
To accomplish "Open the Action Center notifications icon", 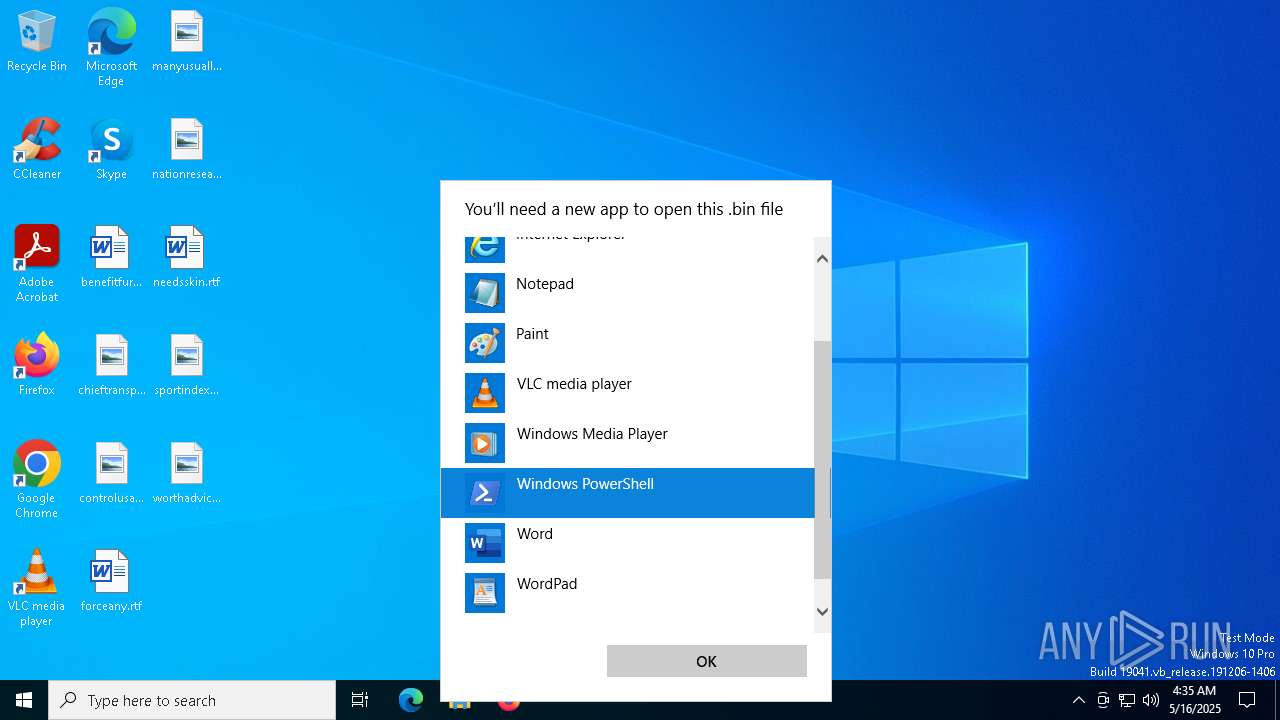I will coord(1247,700).
